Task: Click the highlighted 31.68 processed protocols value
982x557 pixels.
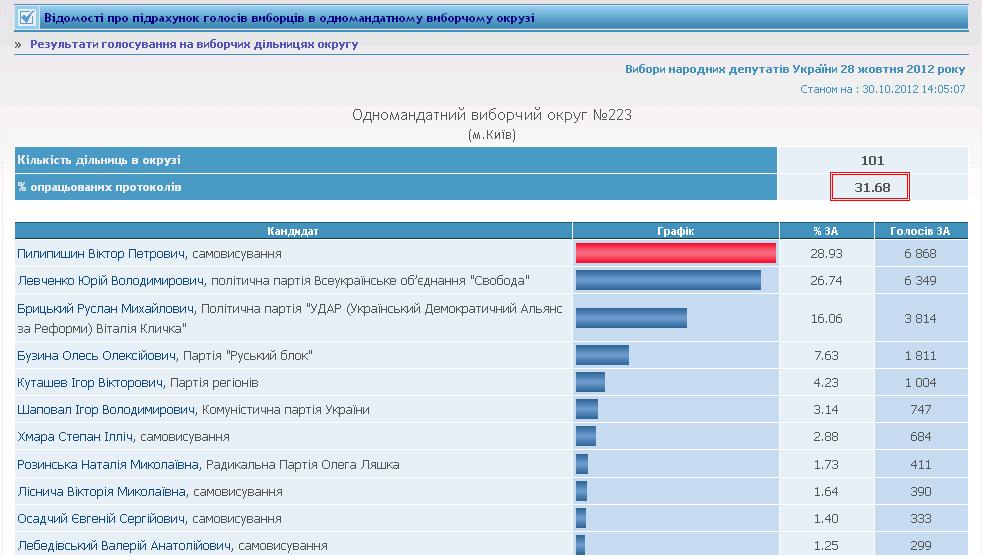Action: [869, 187]
